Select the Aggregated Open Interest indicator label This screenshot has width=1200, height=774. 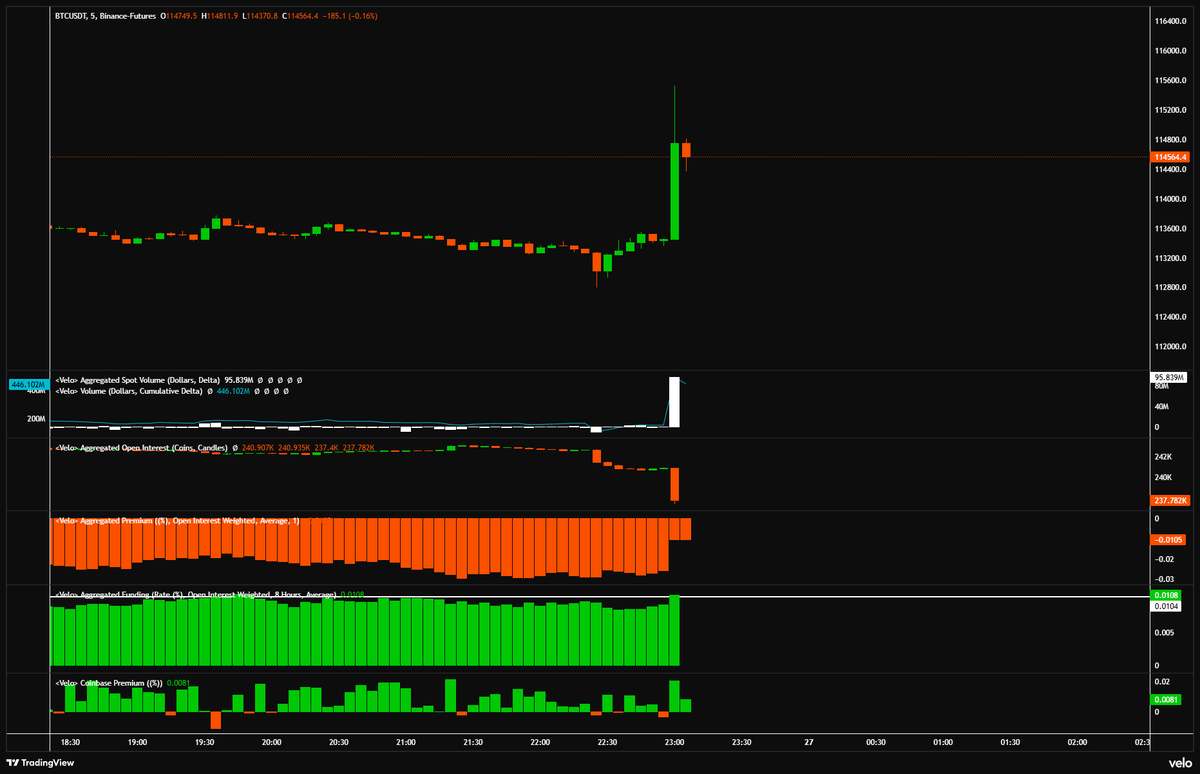tap(142, 448)
